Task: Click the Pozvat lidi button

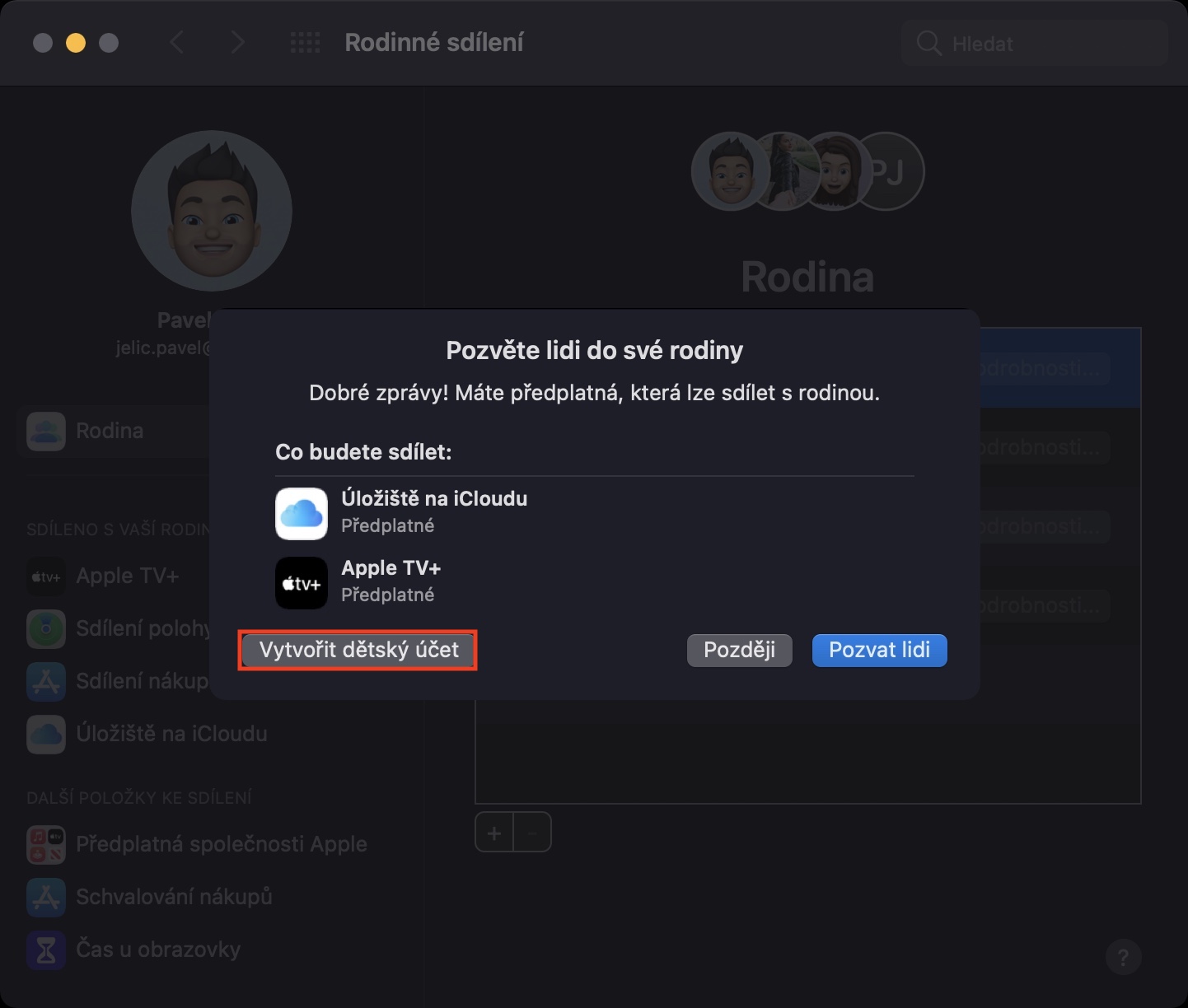Action: click(879, 651)
